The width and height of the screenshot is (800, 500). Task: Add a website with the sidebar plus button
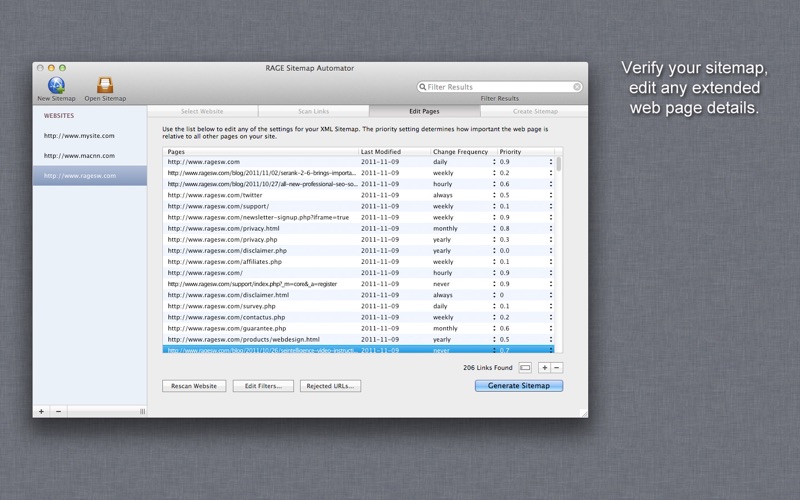point(41,411)
